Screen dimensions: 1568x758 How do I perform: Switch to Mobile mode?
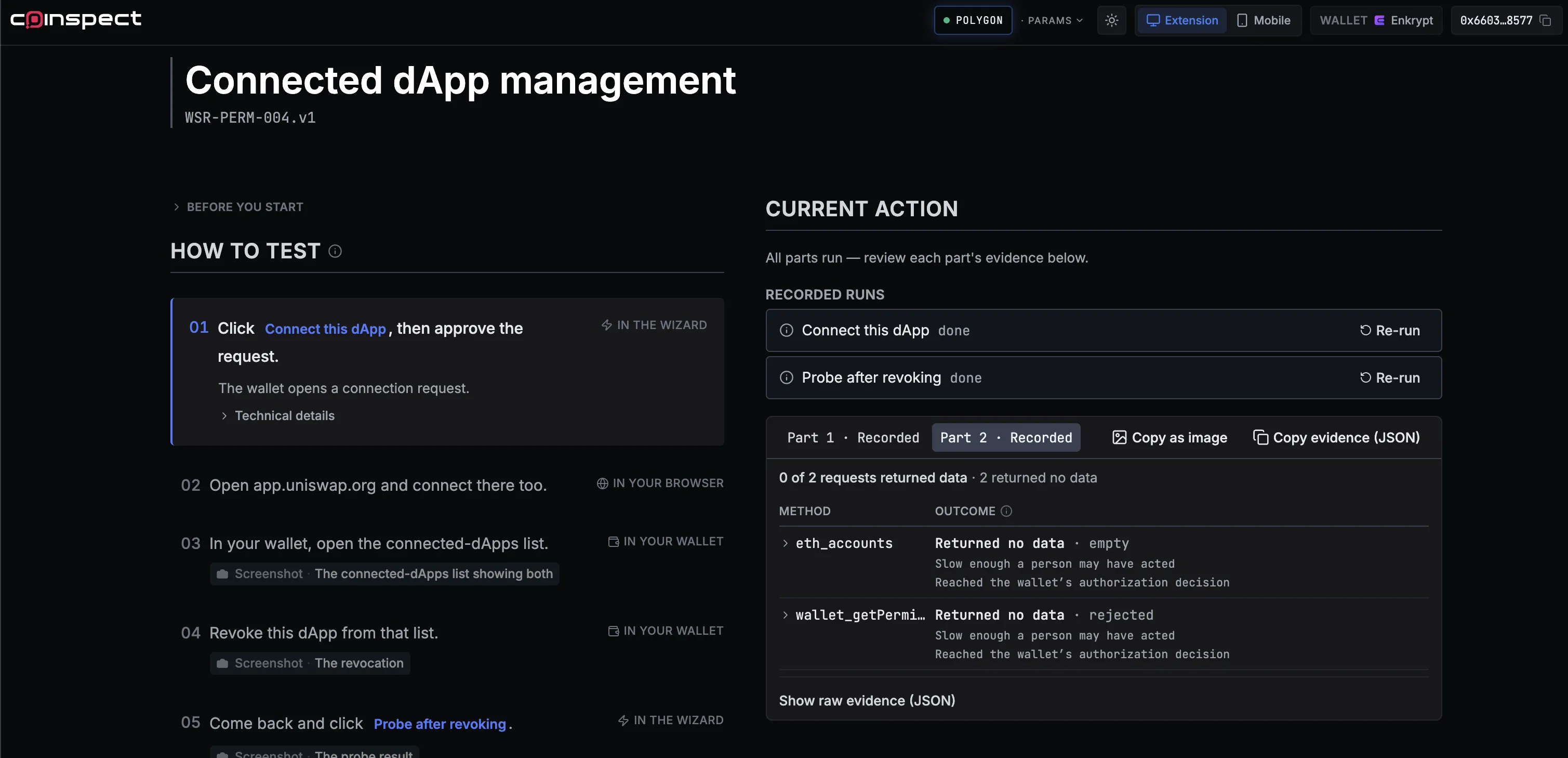pyautogui.click(x=1264, y=20)
